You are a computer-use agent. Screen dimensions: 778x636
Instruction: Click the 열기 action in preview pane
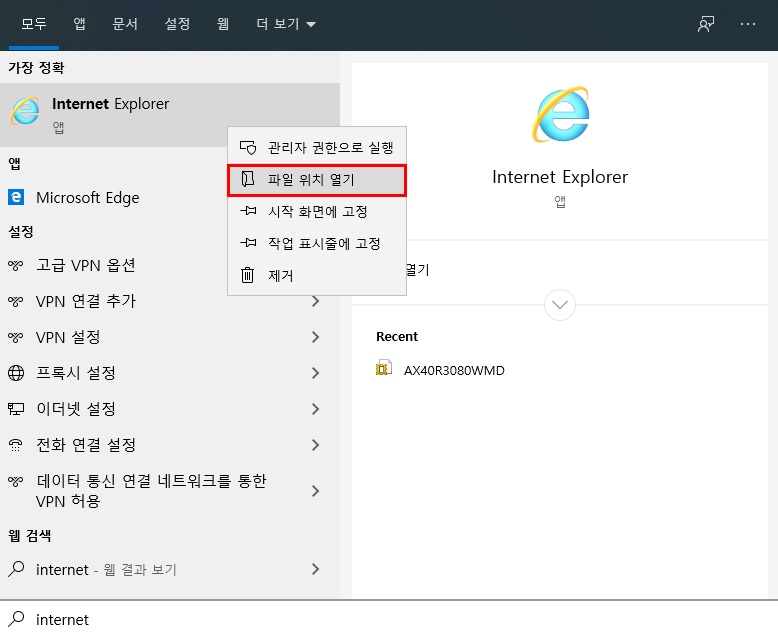(417, 270)
